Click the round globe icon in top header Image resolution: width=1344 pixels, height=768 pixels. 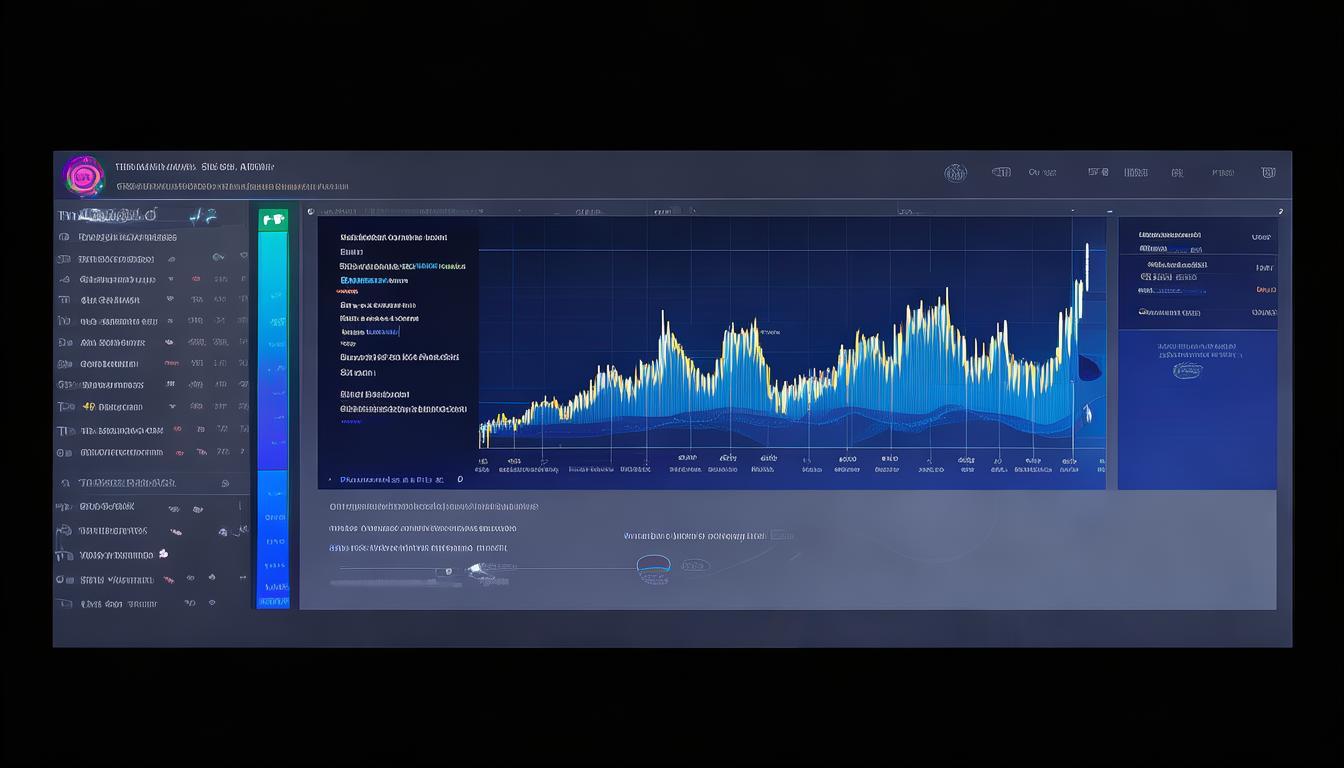[955, 173]
